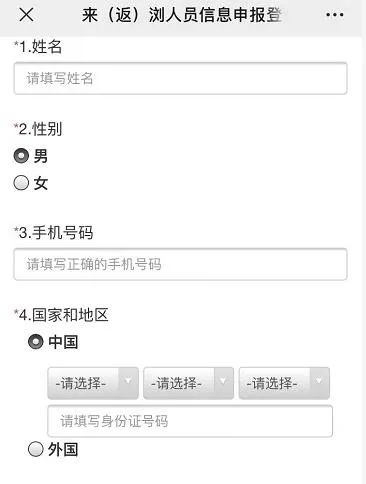Tap the 3.手机号码 question label
Screen dimensions: 366x484
click(54, 232)
